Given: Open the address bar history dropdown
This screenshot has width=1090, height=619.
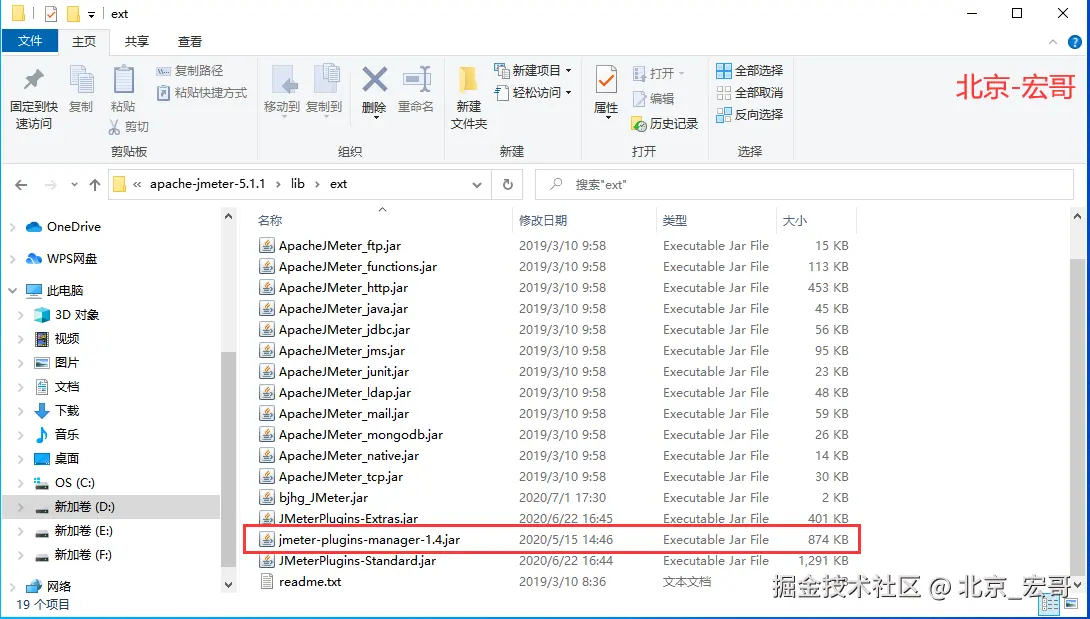Looking at the screenshot, I should pos(477,185).
